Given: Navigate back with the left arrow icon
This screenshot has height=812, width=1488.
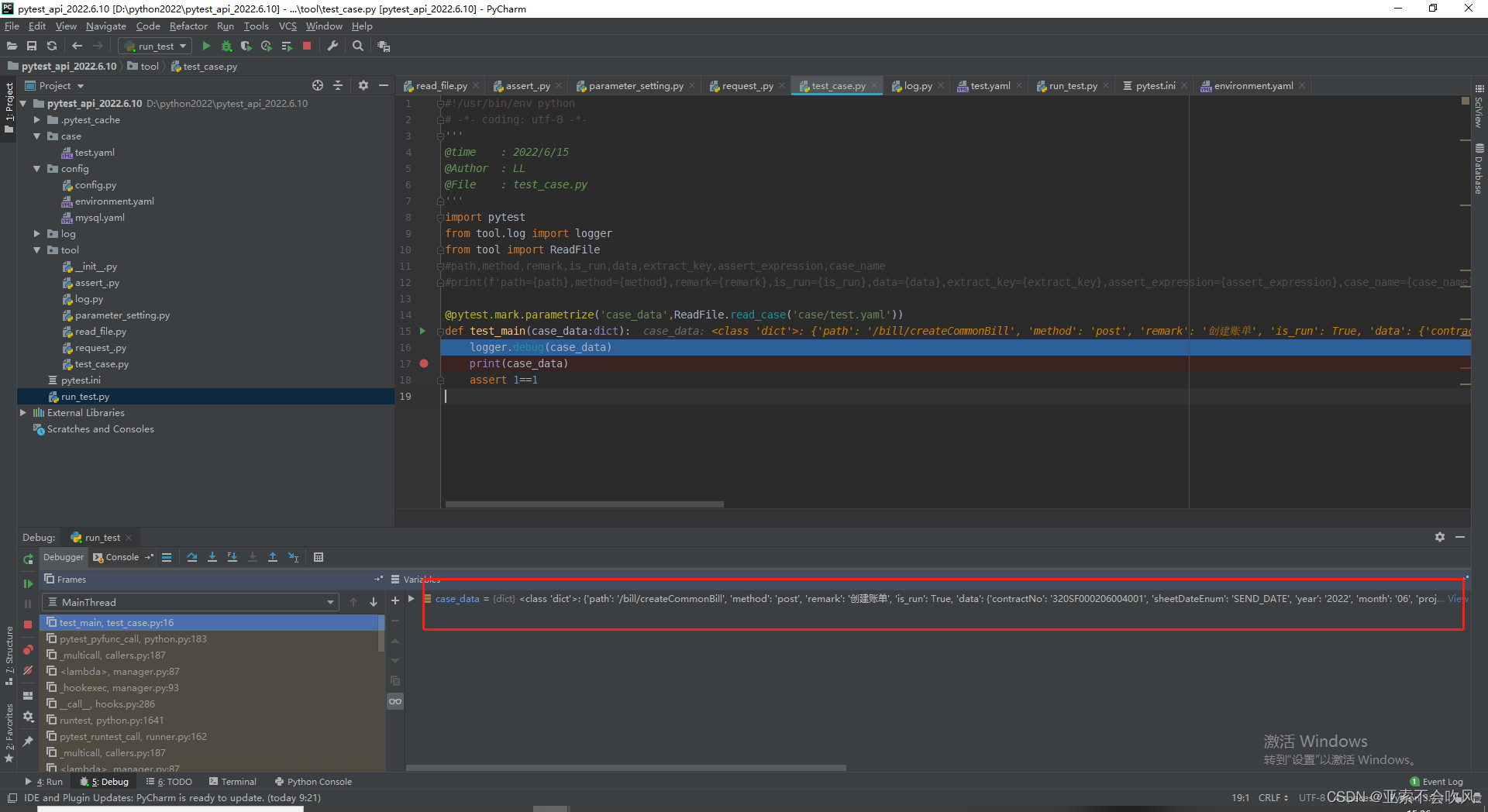Looking at the screenshot, I should click(x=77, y=46).
